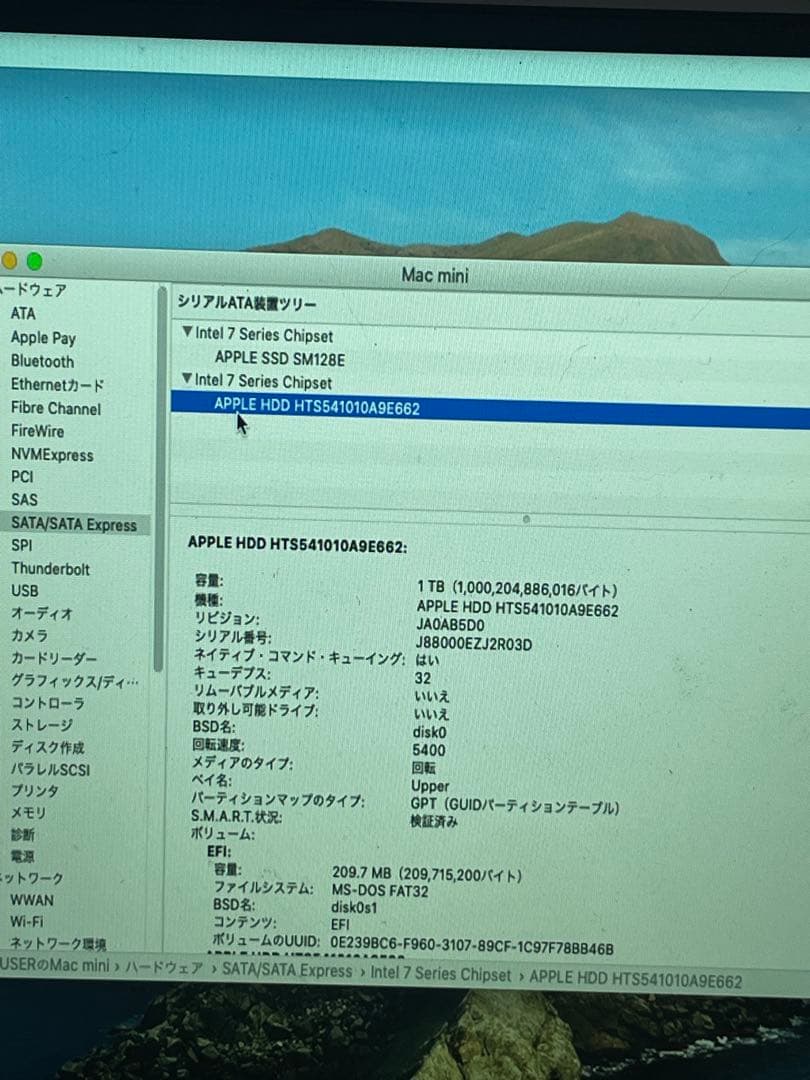Collapse the first Intel 7 Series Chipset tree
810x1080 pixels.
[x=187, y=335]
